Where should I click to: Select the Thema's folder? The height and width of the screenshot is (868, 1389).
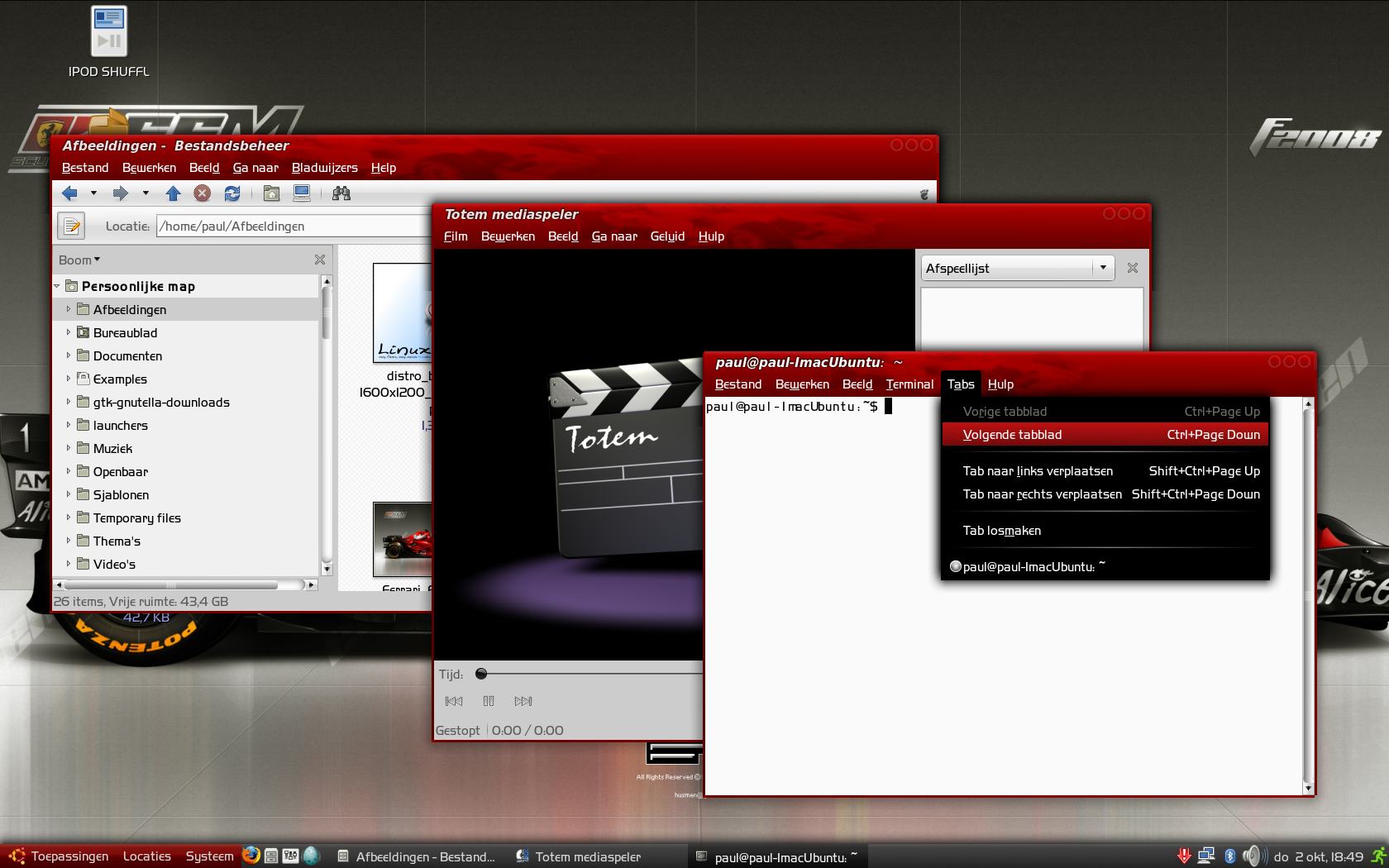tap(117, 541)
